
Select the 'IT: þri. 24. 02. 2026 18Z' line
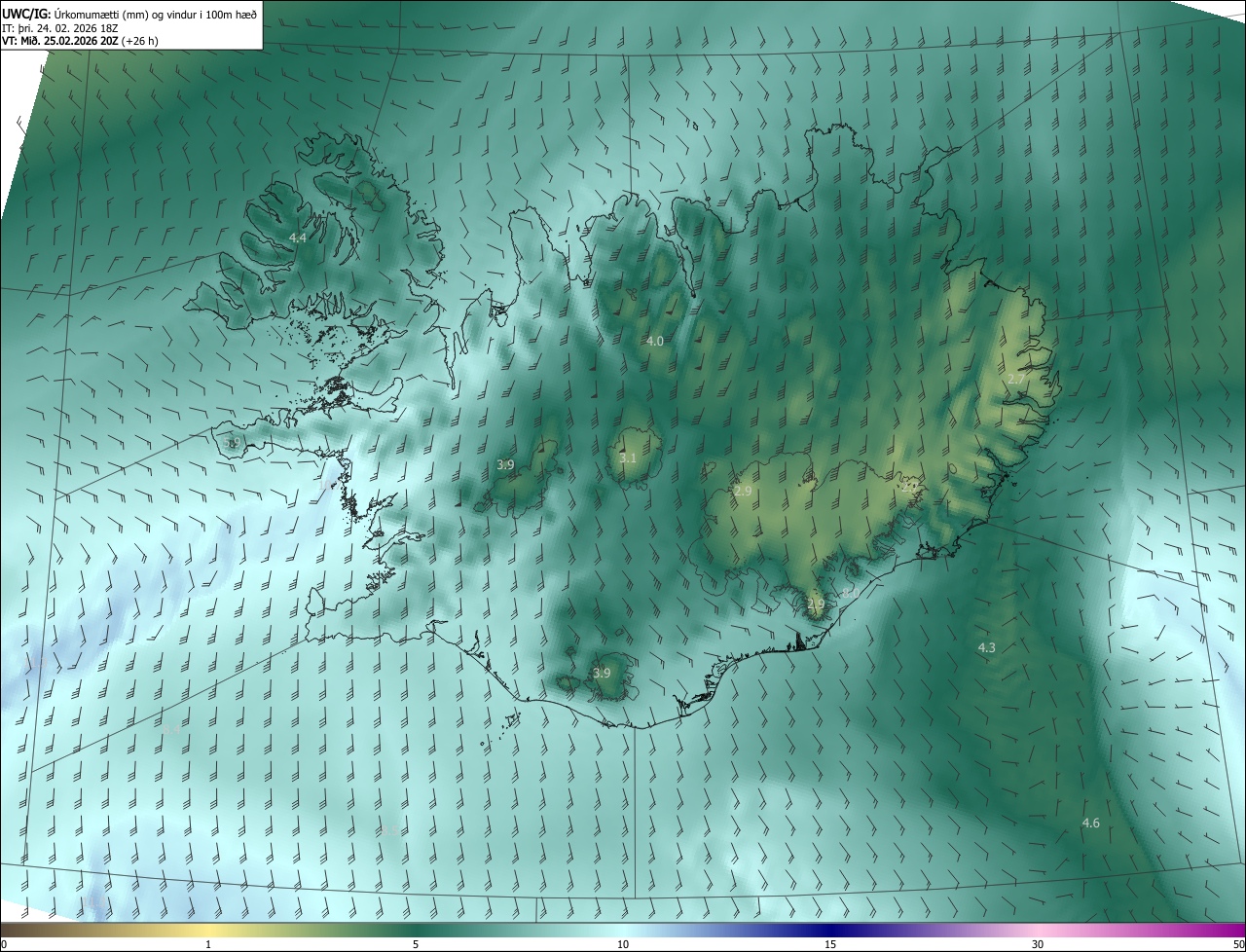pyautogui.click(x=62, y=27)
